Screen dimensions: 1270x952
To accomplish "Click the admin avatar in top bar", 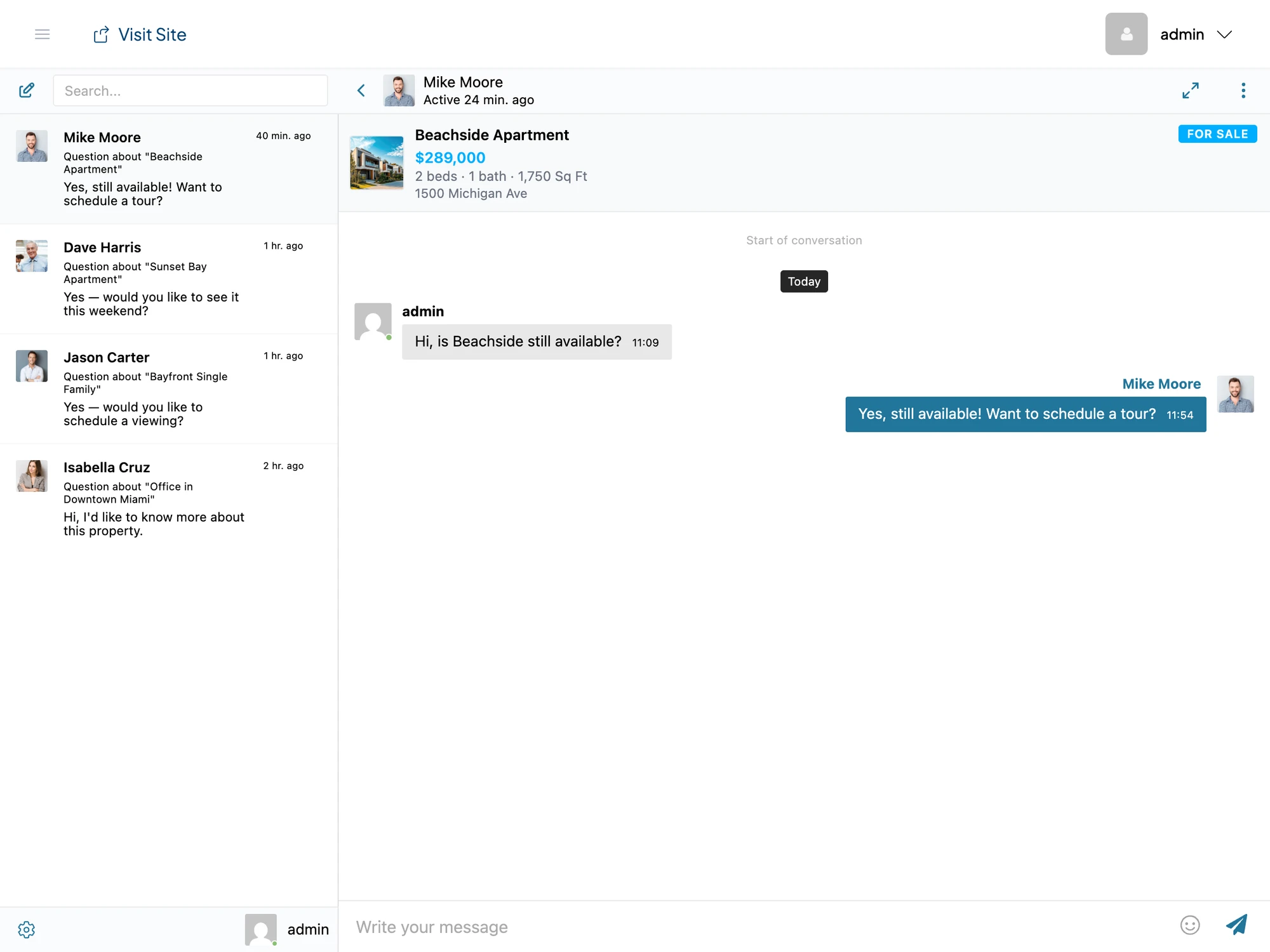I will point(1126,34).
